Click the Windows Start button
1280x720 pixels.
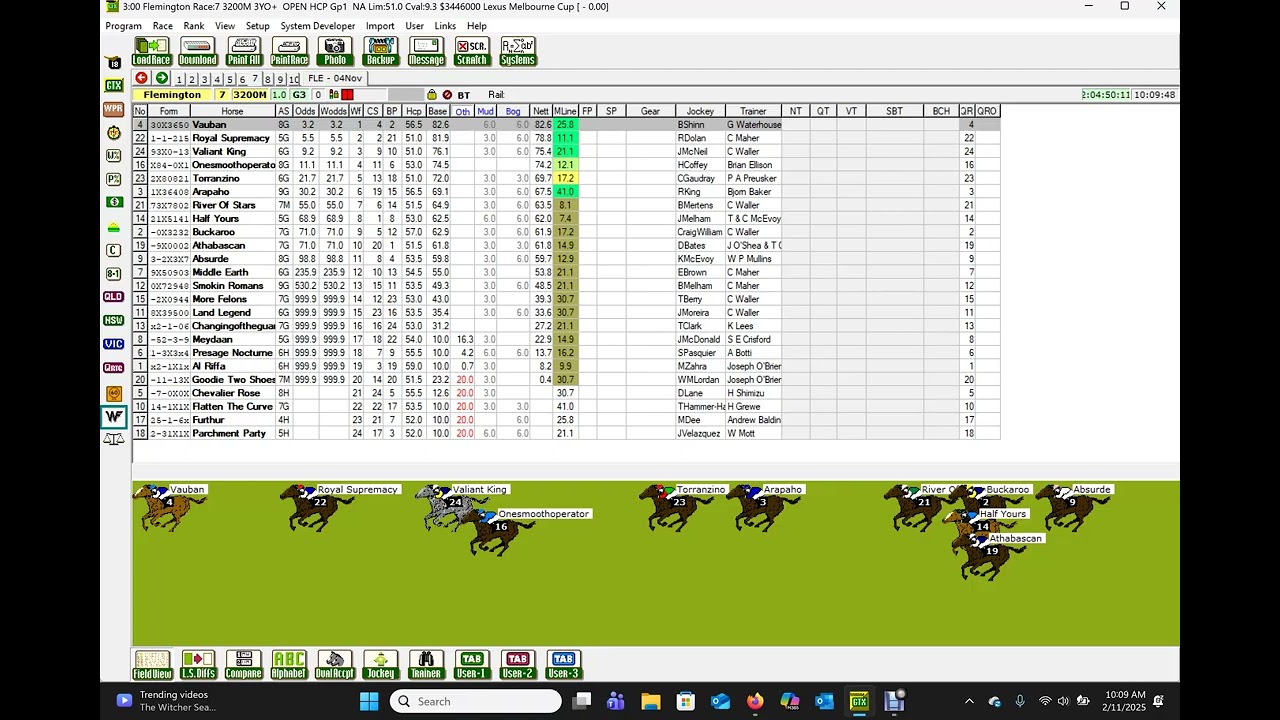pyautogui.click(x=369, y=701)
